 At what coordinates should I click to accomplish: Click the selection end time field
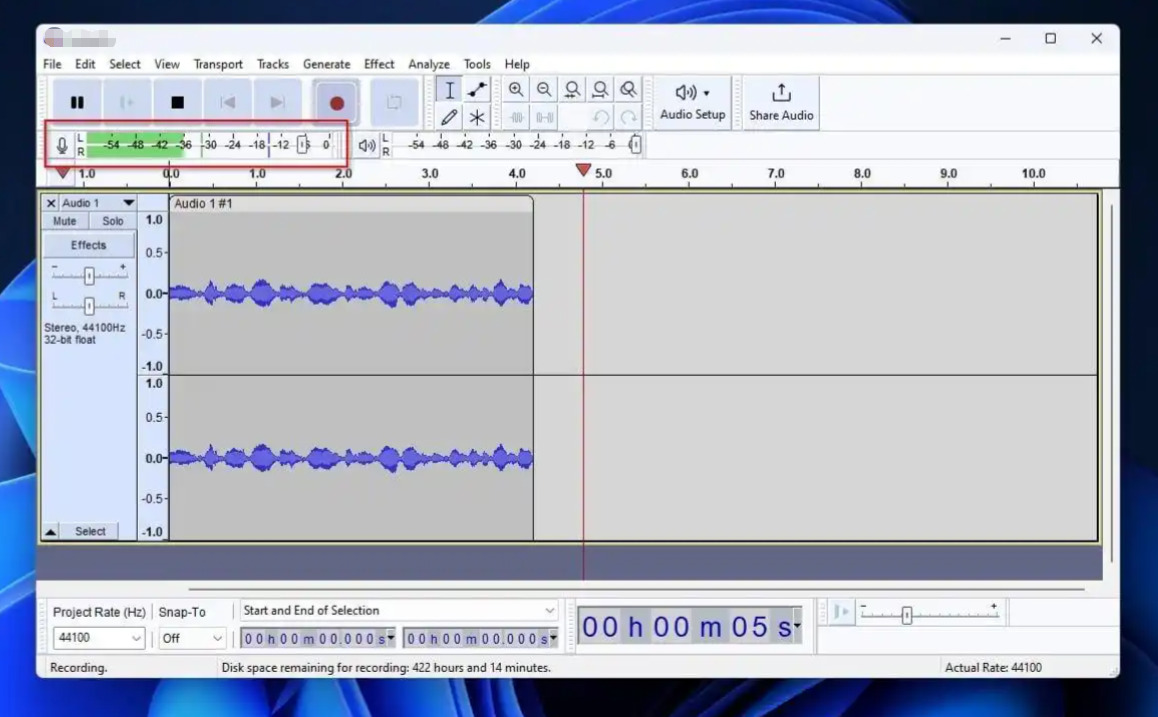coord(480,639)
